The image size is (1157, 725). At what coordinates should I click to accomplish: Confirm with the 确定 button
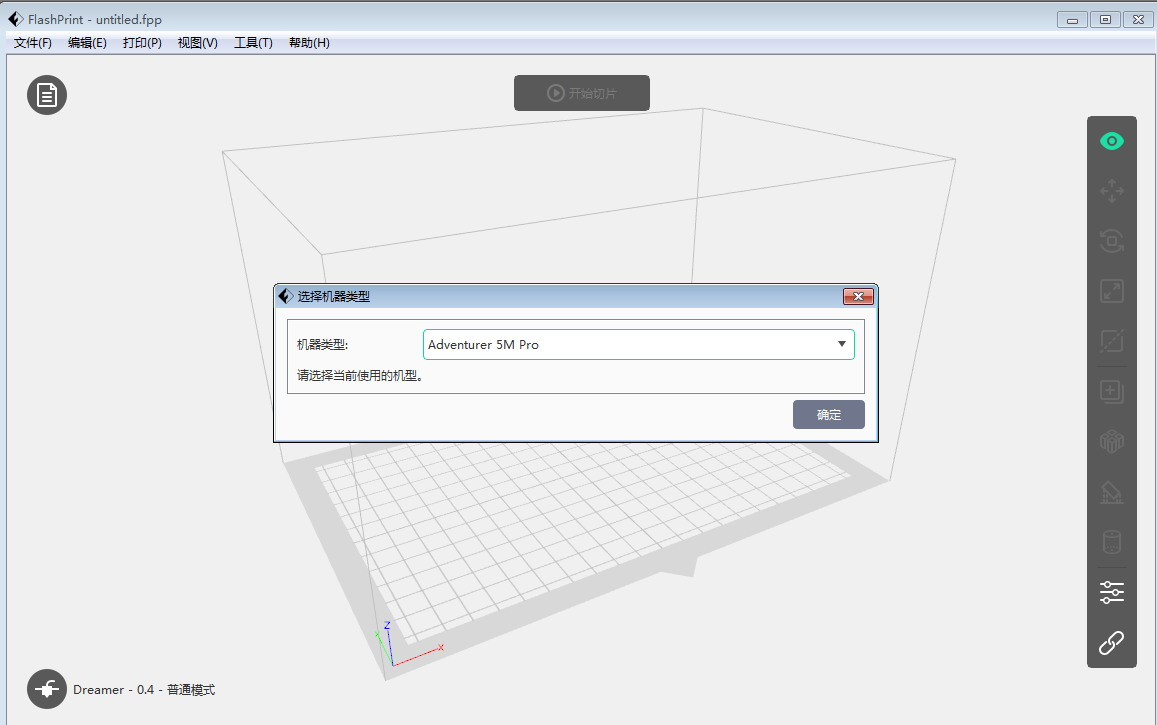829,414
